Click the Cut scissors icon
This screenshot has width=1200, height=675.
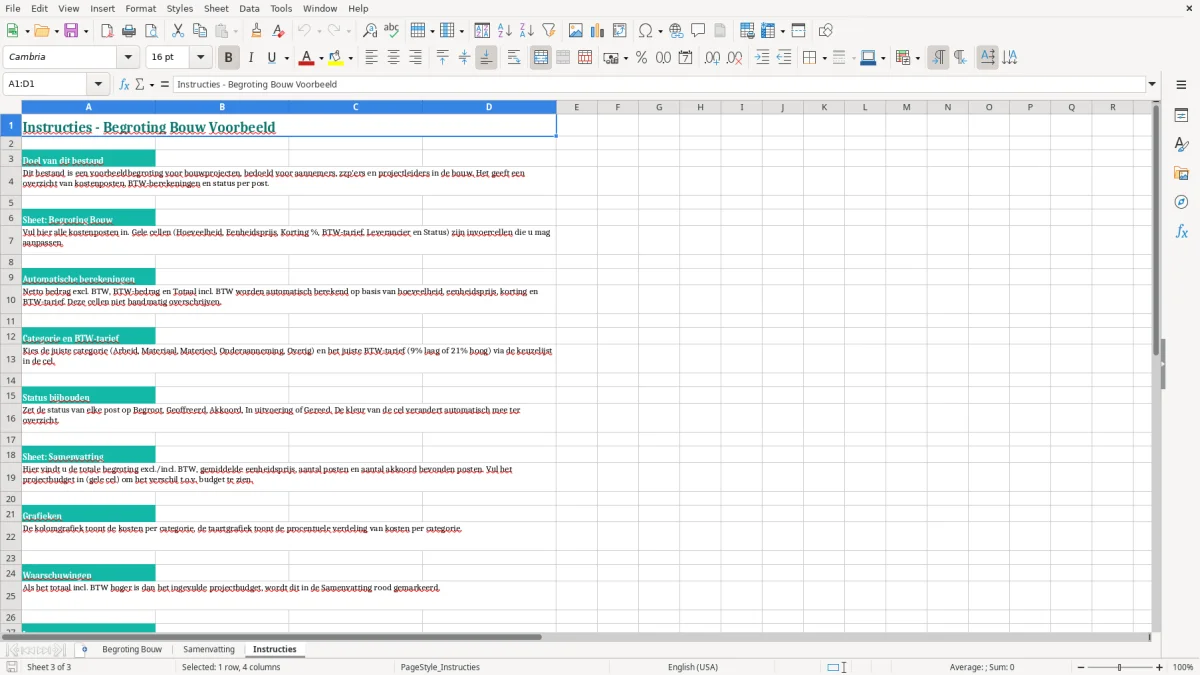177,31
